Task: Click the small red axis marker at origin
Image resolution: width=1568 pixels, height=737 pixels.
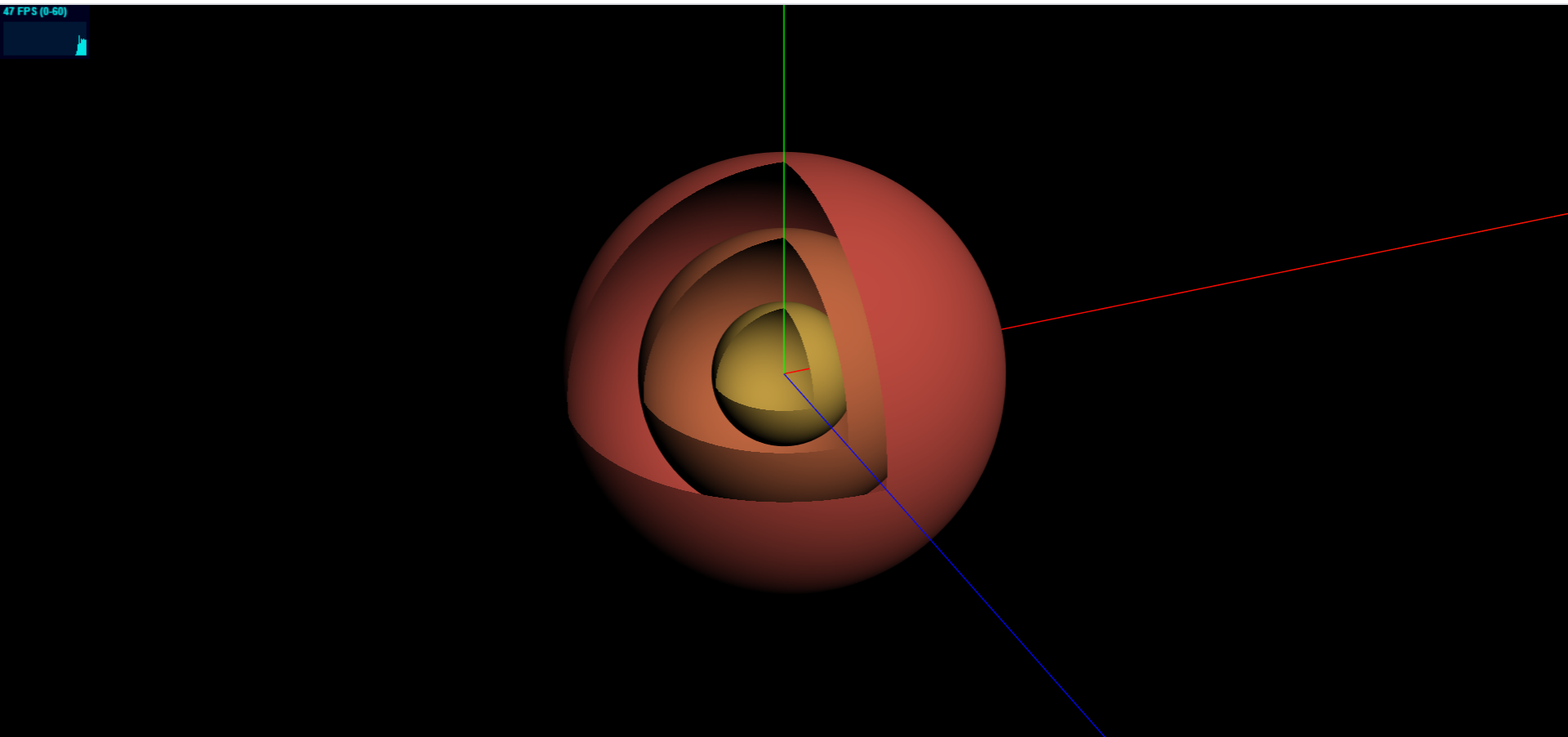Action: (x=796, y=372)
